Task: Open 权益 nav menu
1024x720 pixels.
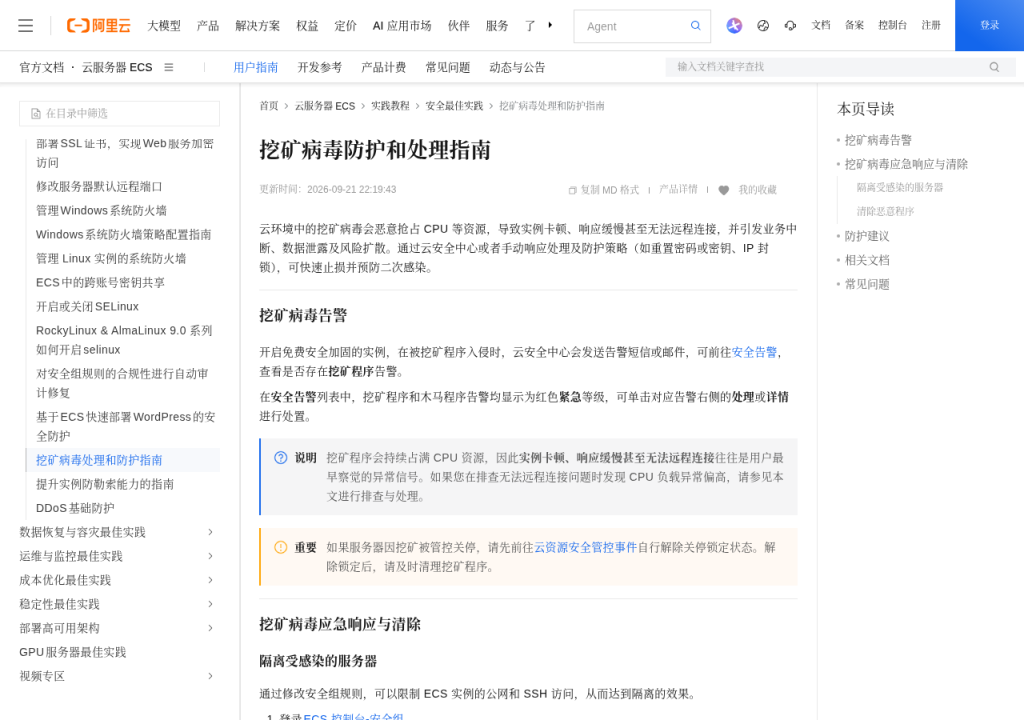Action: coord(307,25)
